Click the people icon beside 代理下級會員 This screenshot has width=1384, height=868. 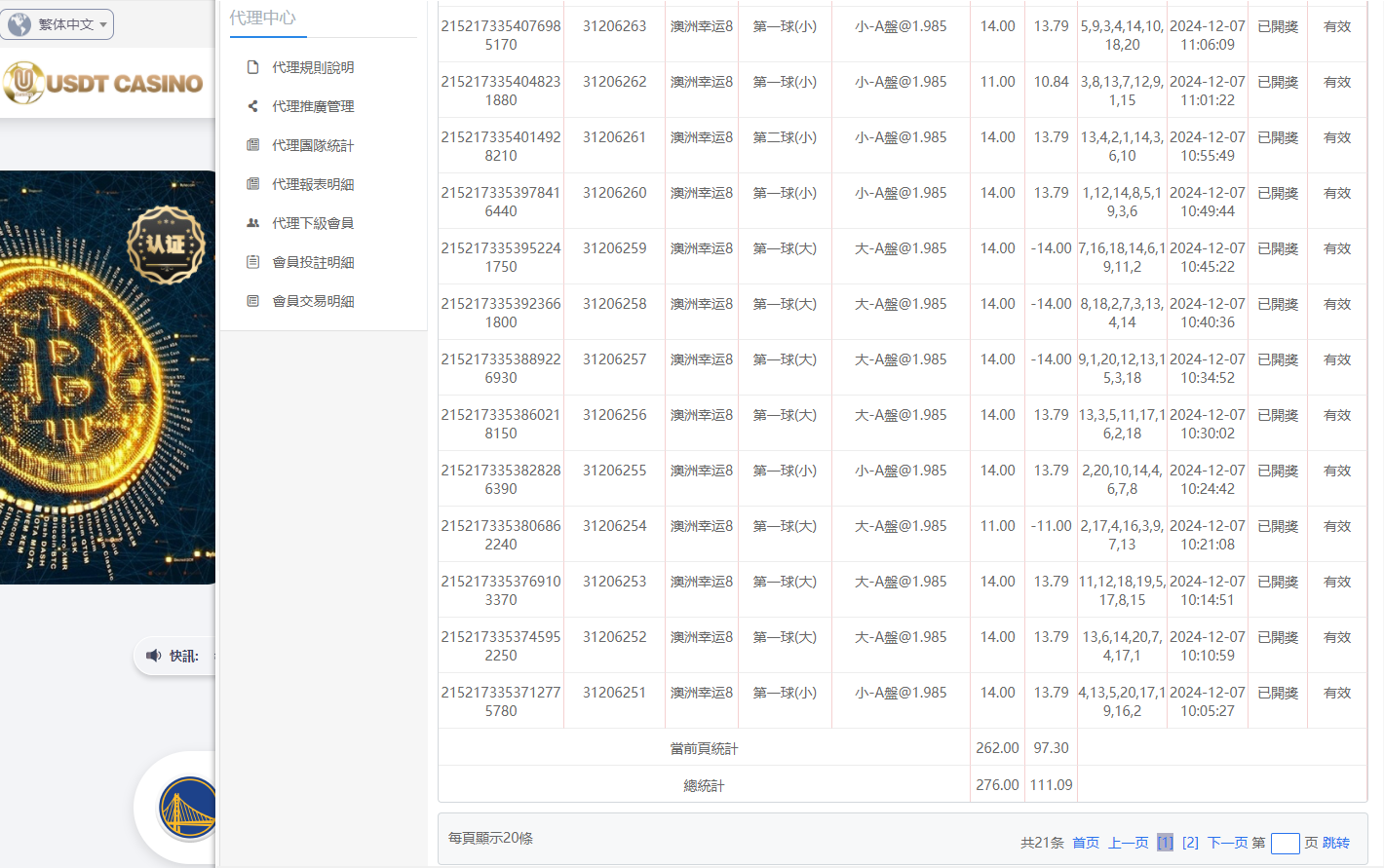pyautogui.click(x=253, y=223)
